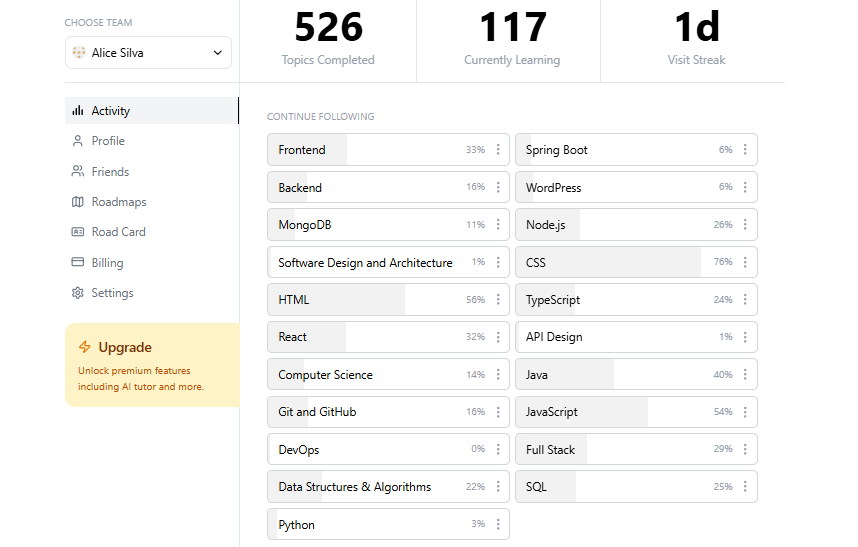Open the Frontend row options menu

click(498, 149)
